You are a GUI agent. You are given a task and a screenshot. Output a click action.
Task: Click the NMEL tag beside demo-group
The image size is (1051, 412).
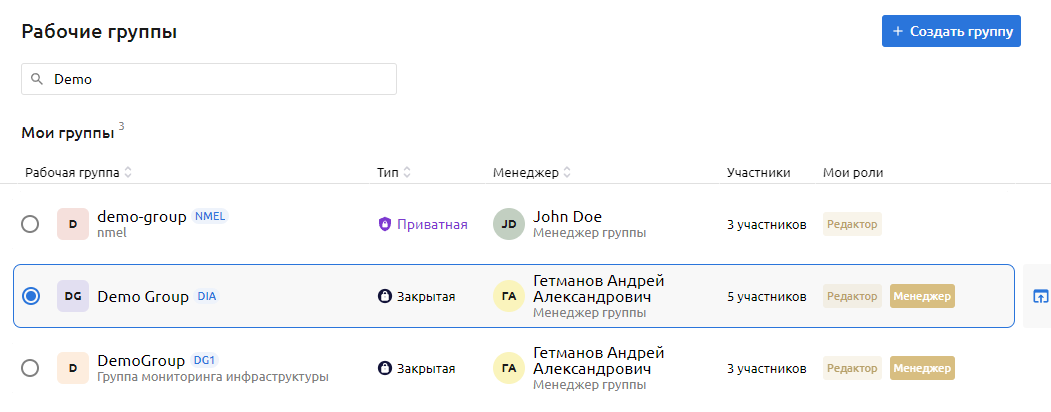point(210,216)
